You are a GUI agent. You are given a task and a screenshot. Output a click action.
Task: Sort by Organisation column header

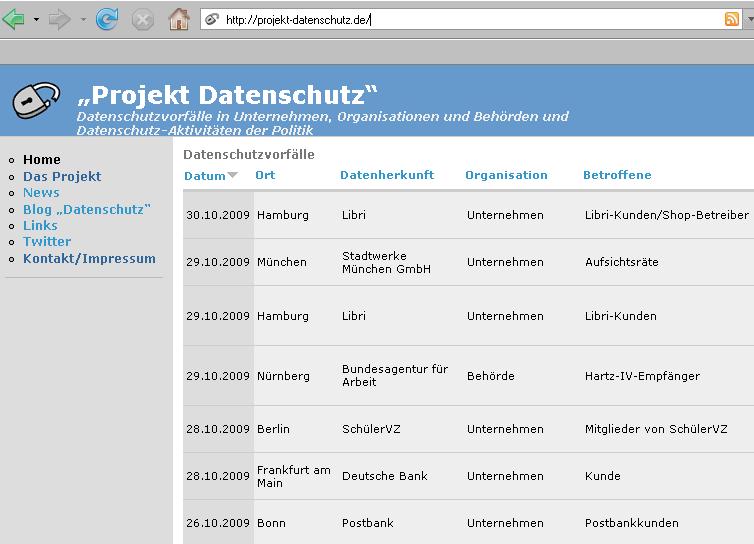506,175
